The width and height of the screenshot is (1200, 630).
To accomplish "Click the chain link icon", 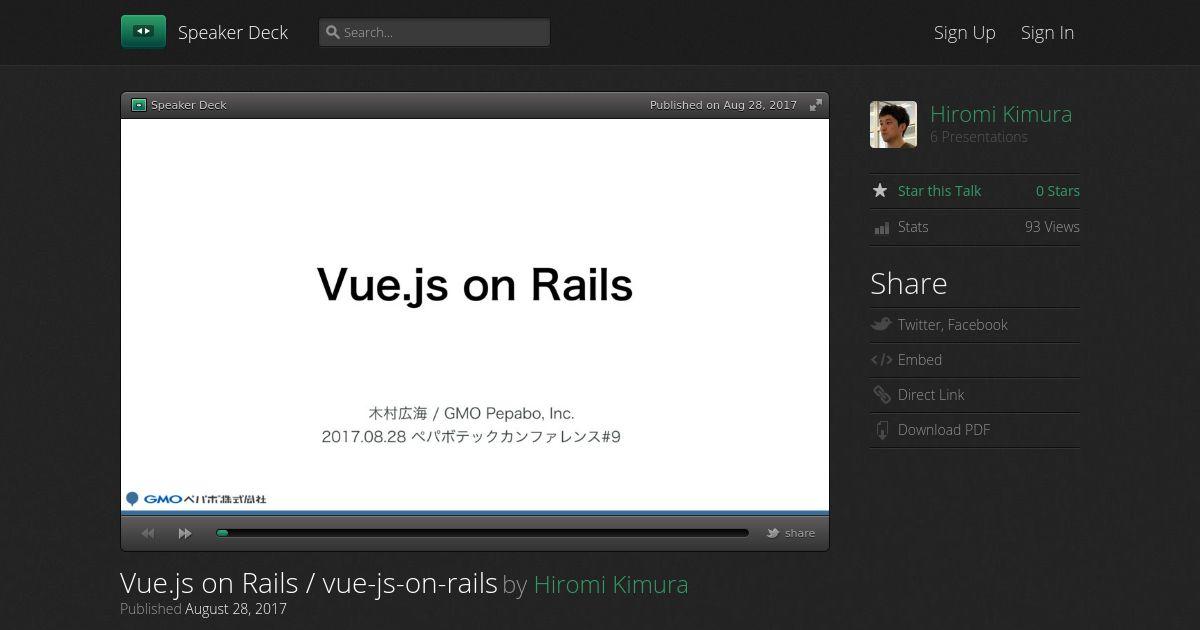I will pos(881,395).
